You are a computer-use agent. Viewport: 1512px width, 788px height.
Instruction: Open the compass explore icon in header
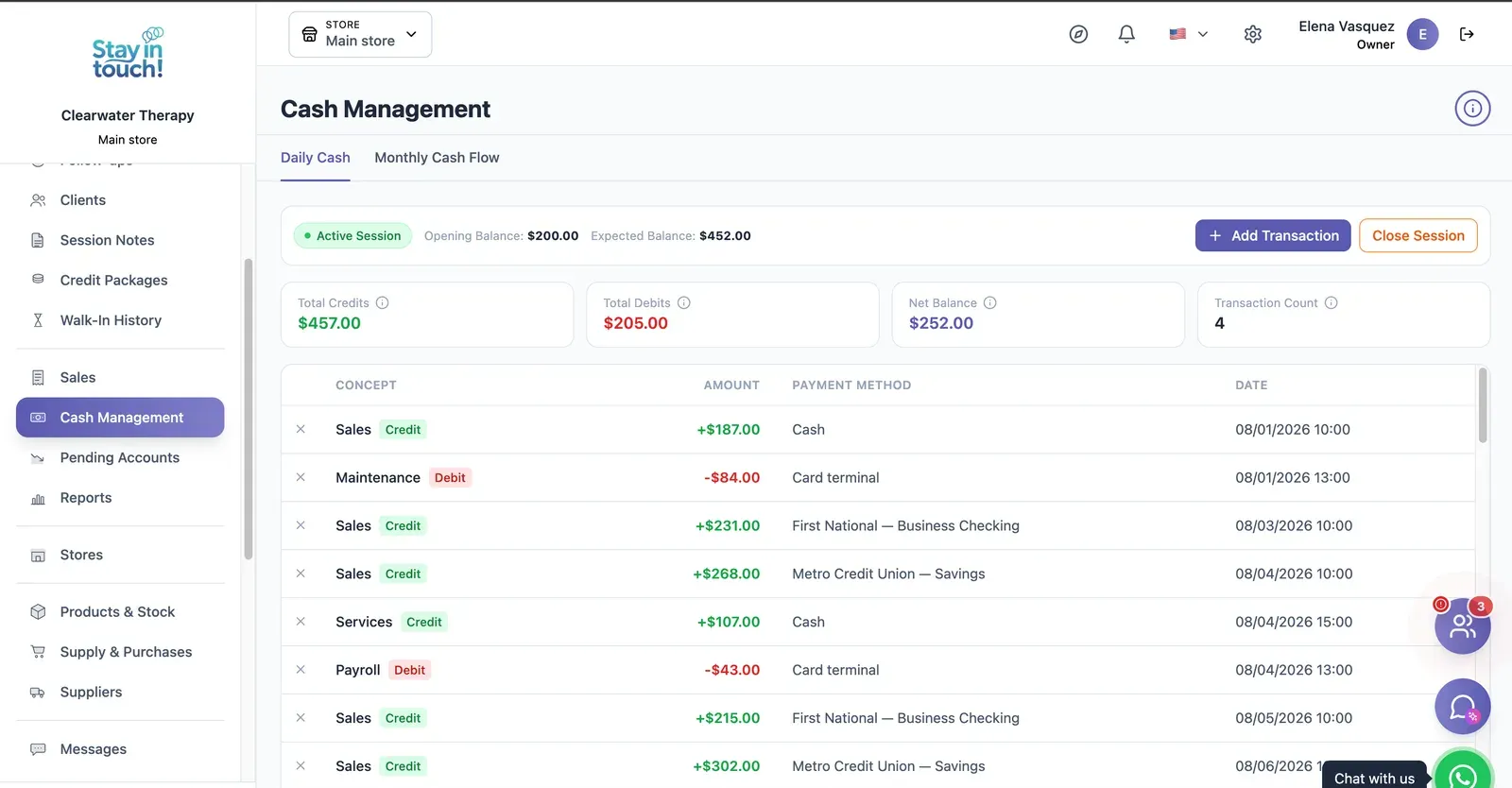coord(1078,34)
